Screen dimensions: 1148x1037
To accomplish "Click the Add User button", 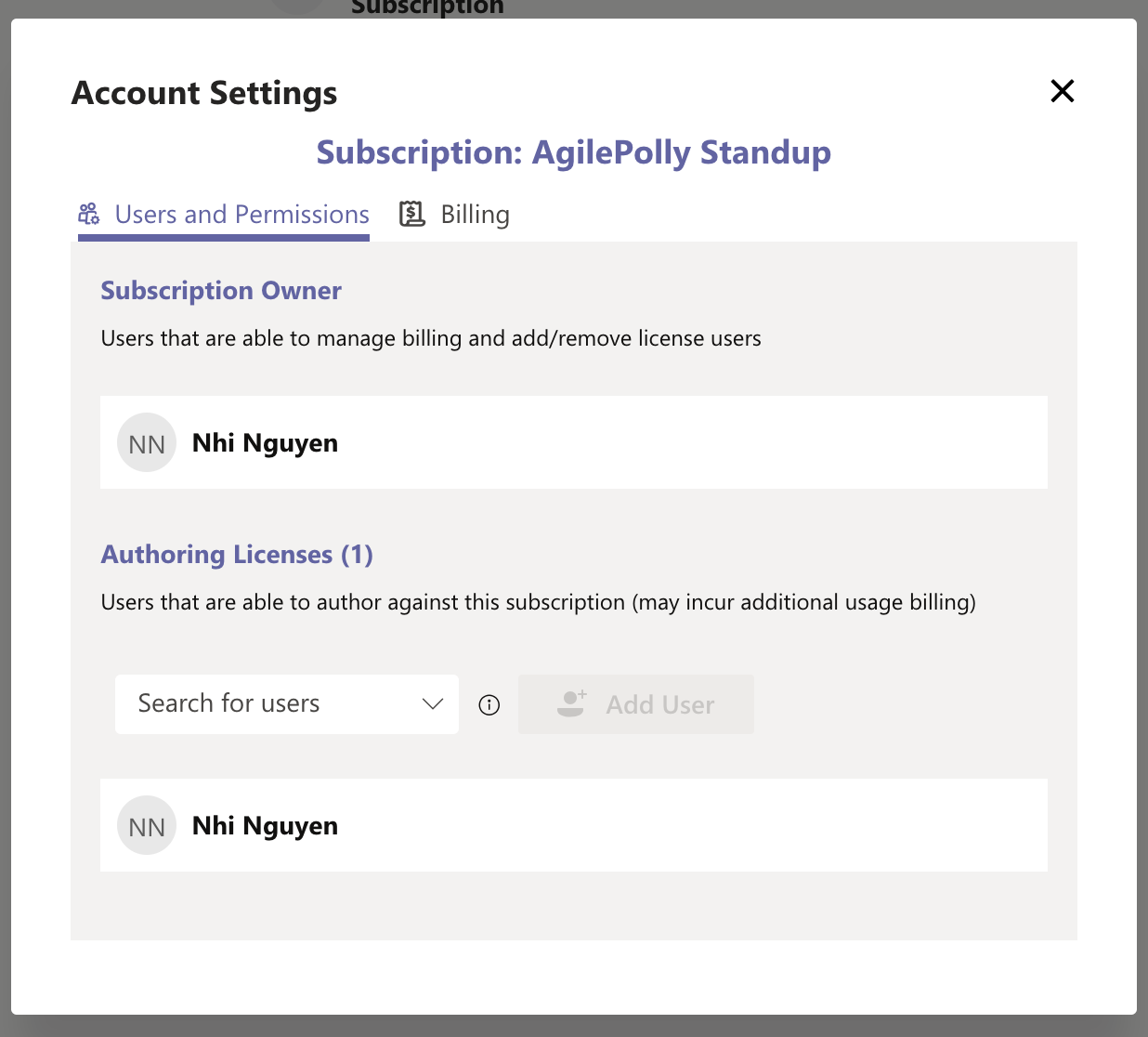I will pos(636,704).
